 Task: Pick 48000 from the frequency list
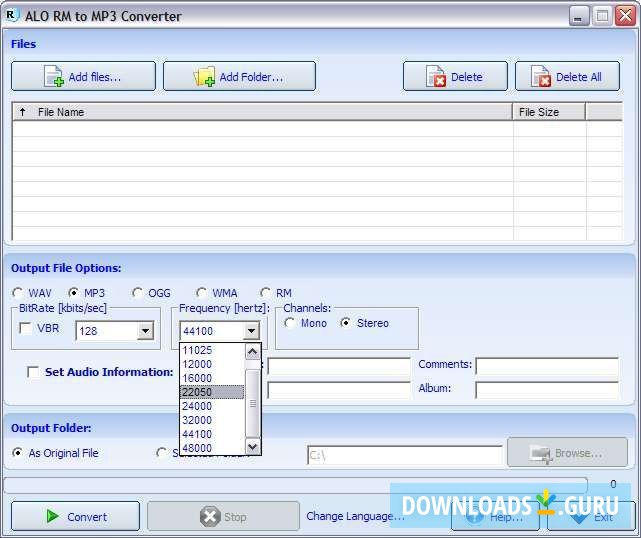pyautogui.click(x=212, y=448)
